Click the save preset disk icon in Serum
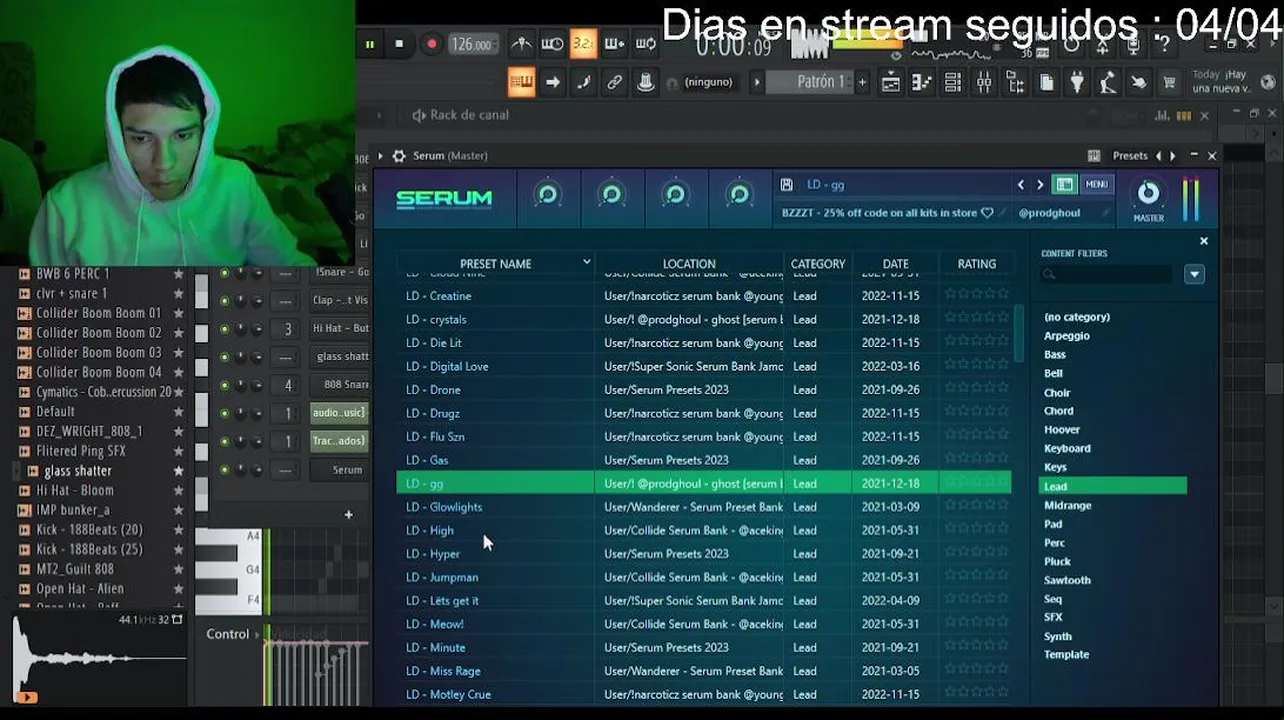Image resolution: width=1284 pixels, height=720 pixels. tap(787, 185)
